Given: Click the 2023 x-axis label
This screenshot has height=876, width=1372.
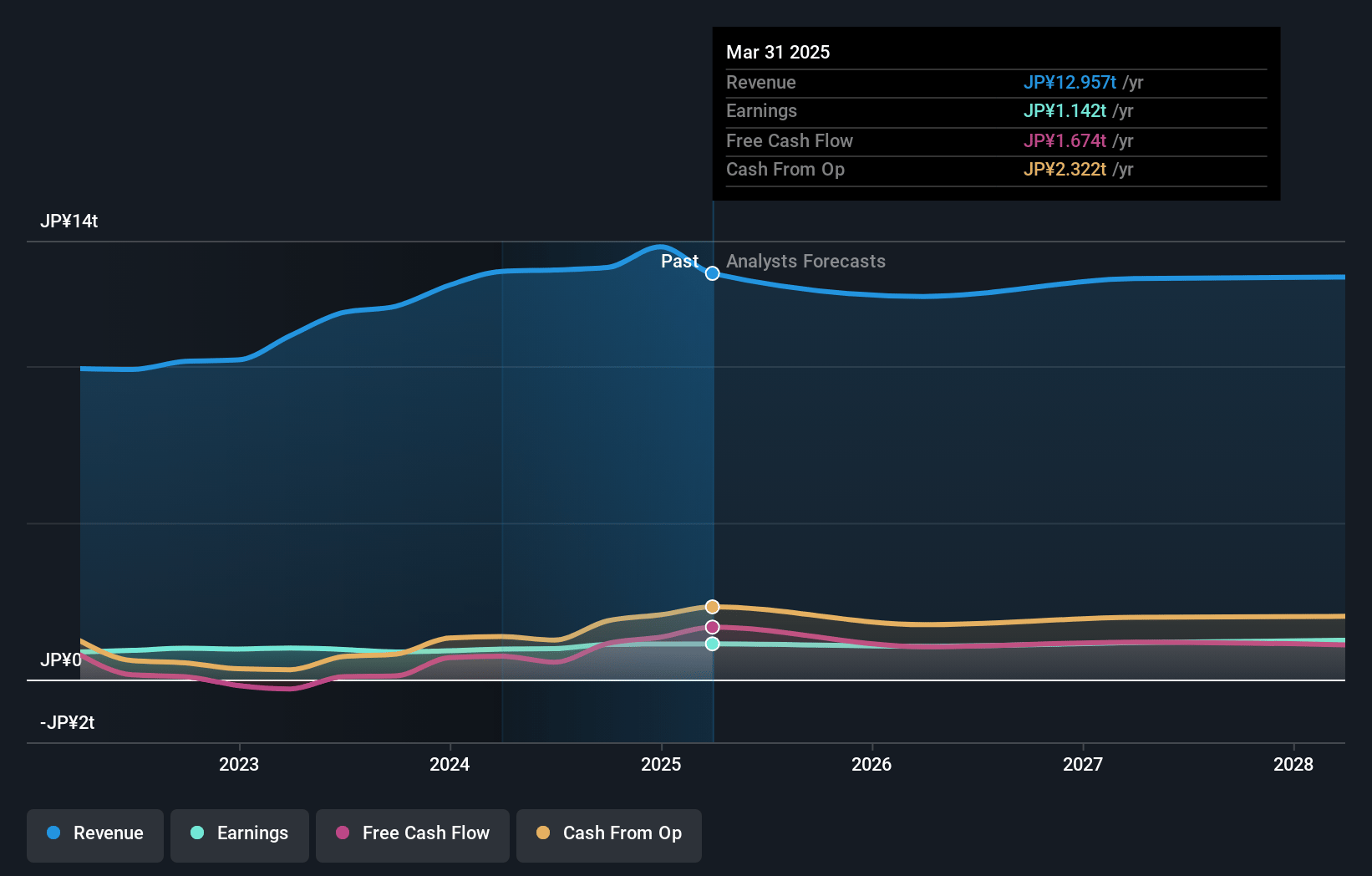Looking at the screenshot, I should tap(239, 764).
